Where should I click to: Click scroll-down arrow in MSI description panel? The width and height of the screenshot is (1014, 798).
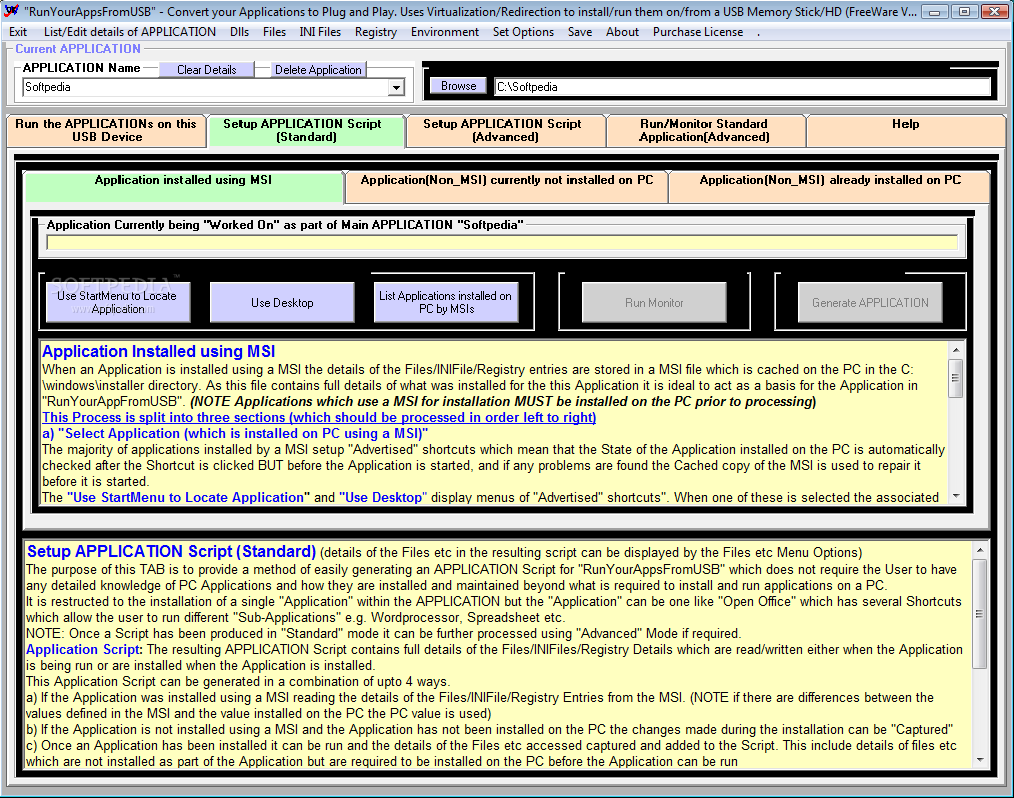tap(956, 496)
